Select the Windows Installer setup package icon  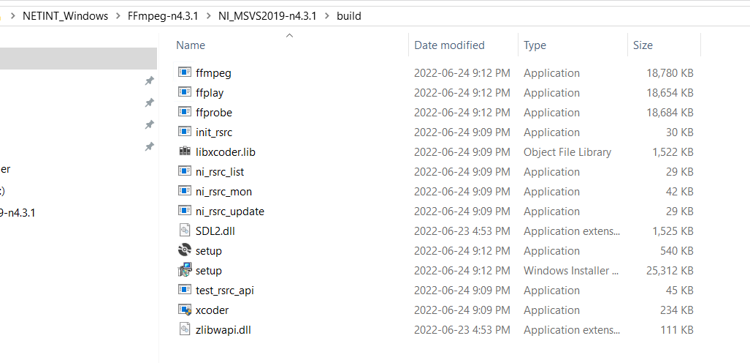coord(185,270)
